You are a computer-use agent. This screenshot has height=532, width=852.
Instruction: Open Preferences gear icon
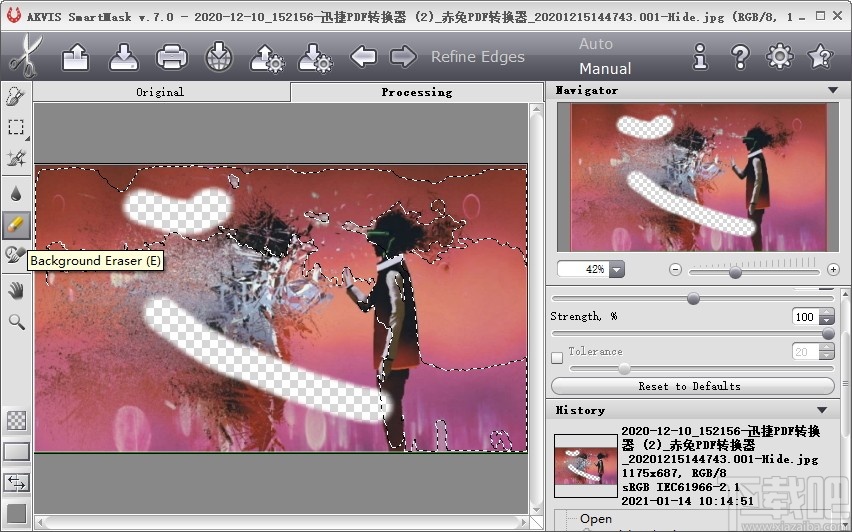coord(780,56)
